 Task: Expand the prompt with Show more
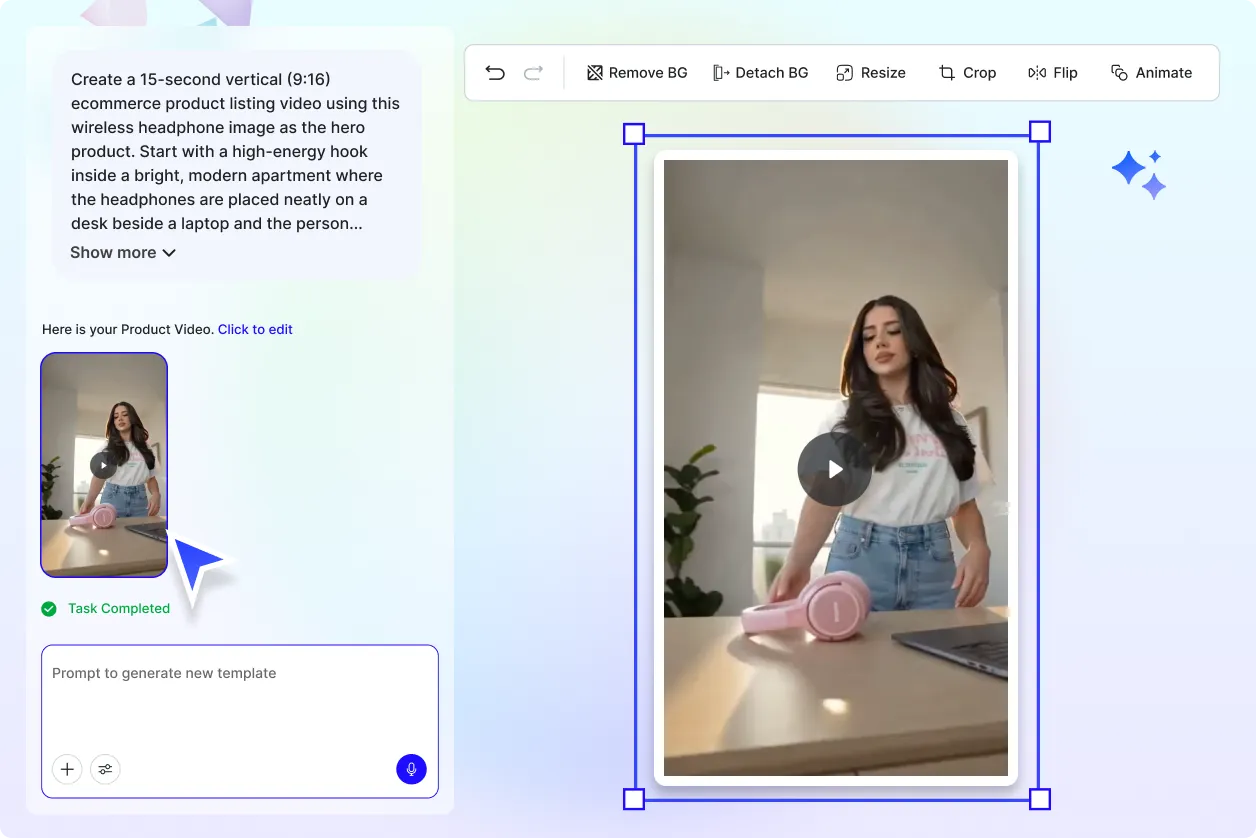click(123, 253)
